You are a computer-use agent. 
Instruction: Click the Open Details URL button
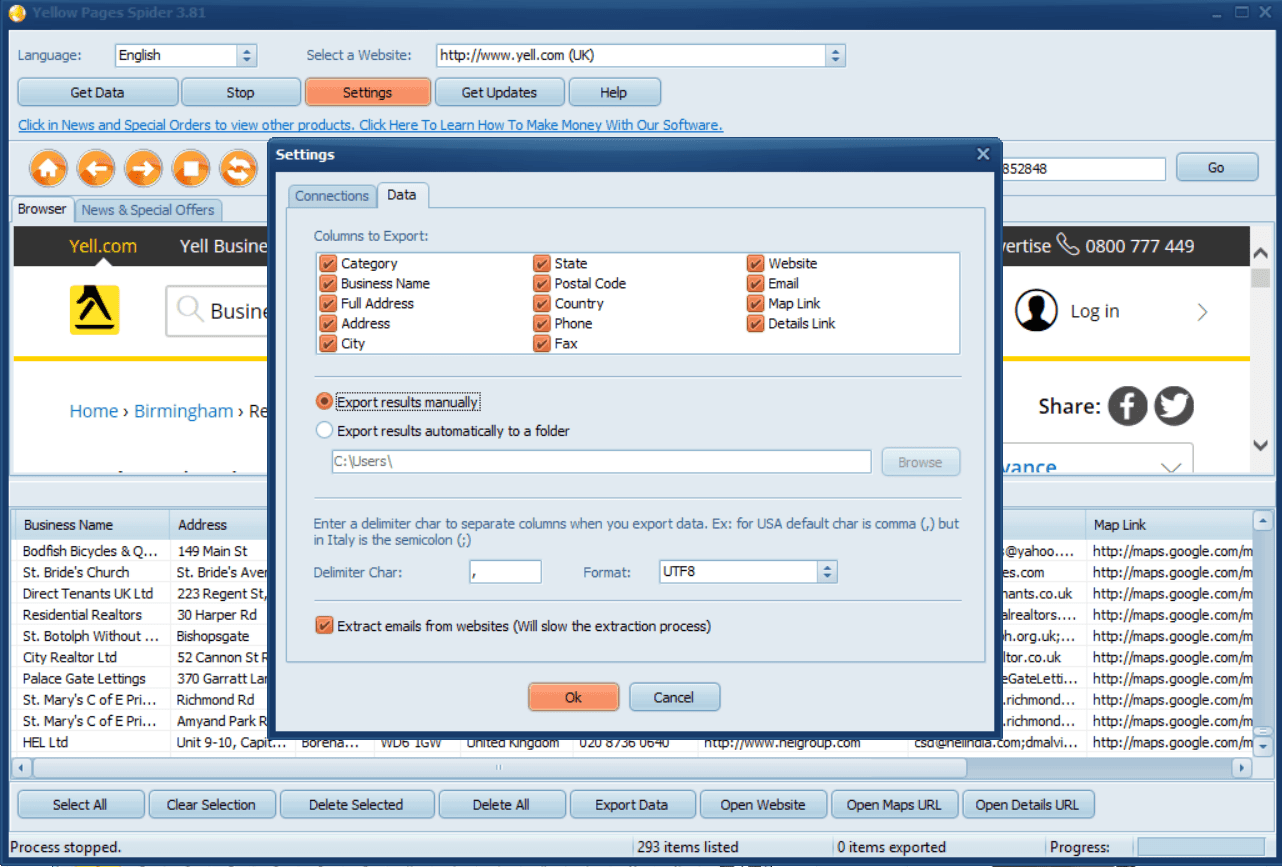[x=1027, y=804]
